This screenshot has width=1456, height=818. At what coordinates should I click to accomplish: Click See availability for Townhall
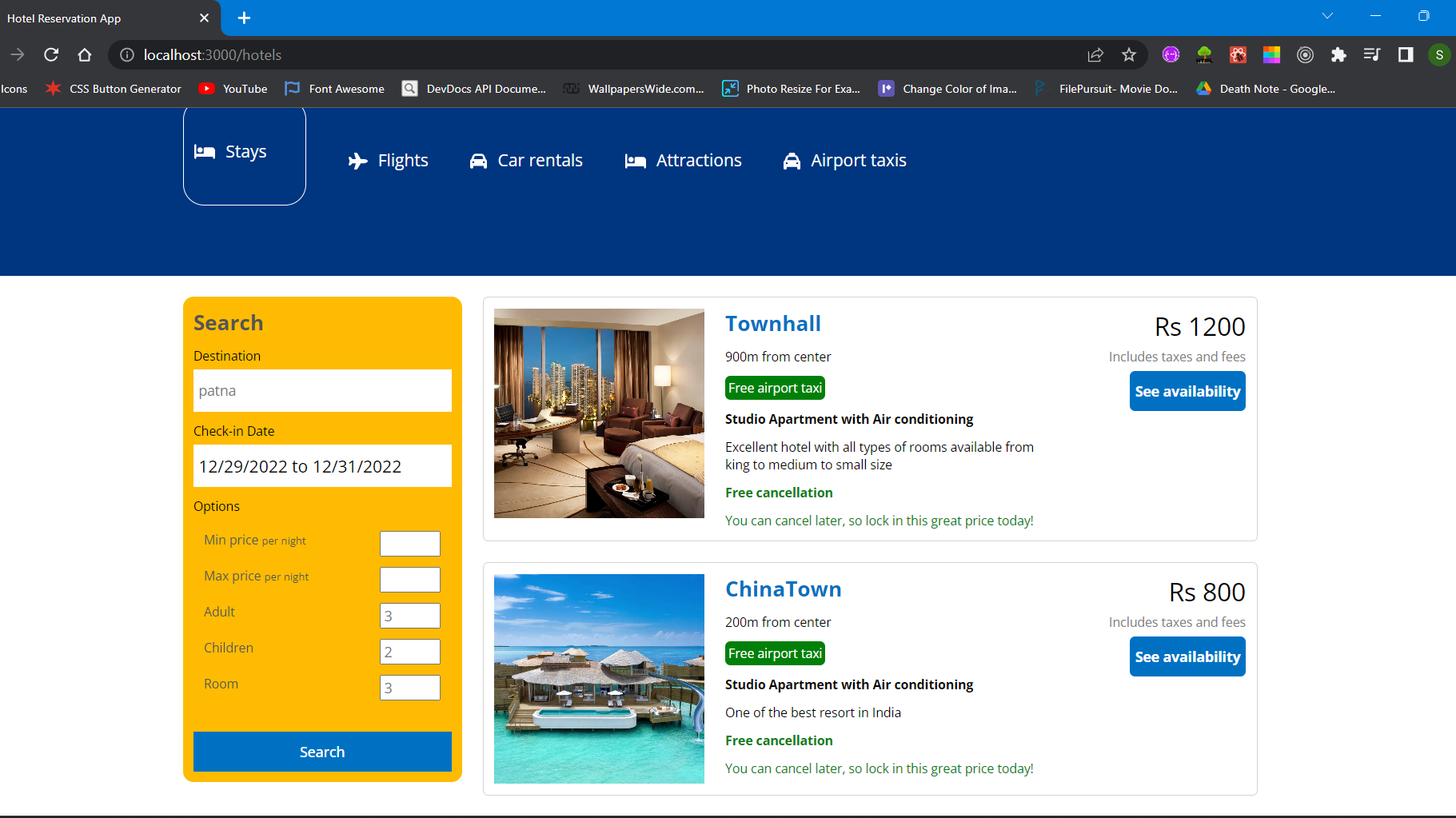coord(1187,391)
